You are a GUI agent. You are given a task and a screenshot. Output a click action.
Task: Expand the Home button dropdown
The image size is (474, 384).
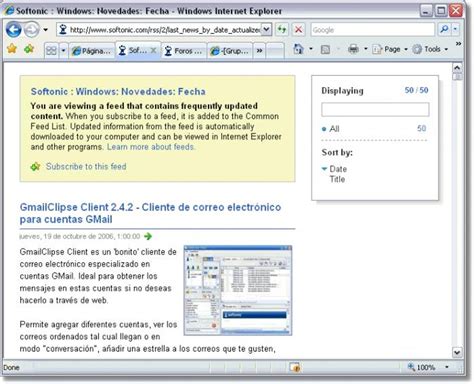point(311,49)
